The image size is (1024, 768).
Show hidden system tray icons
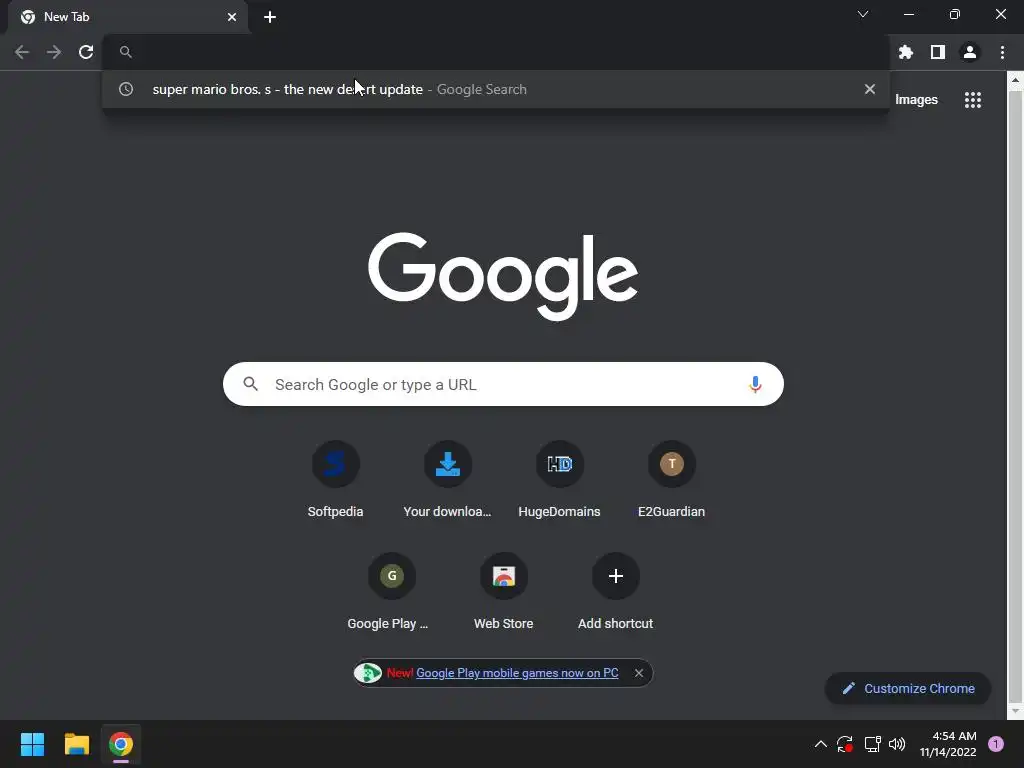tap(821, 744)
